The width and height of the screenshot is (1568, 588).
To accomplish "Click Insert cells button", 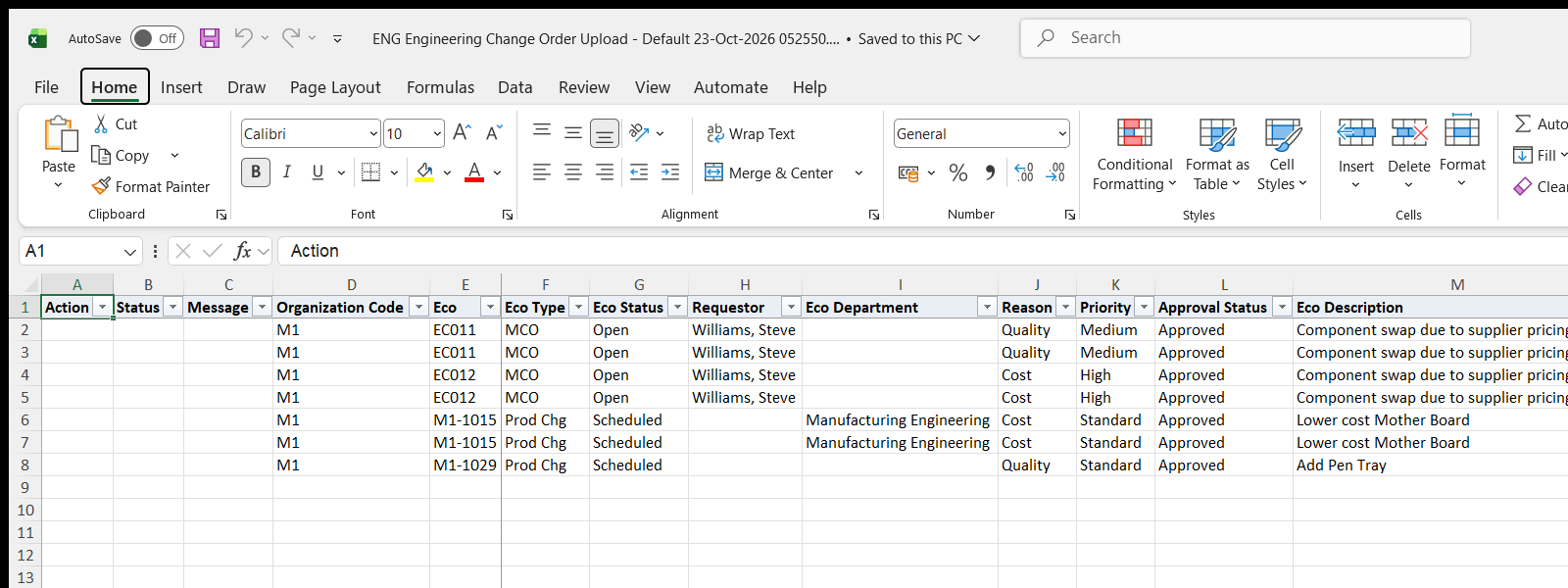I will click(1356, 155).
